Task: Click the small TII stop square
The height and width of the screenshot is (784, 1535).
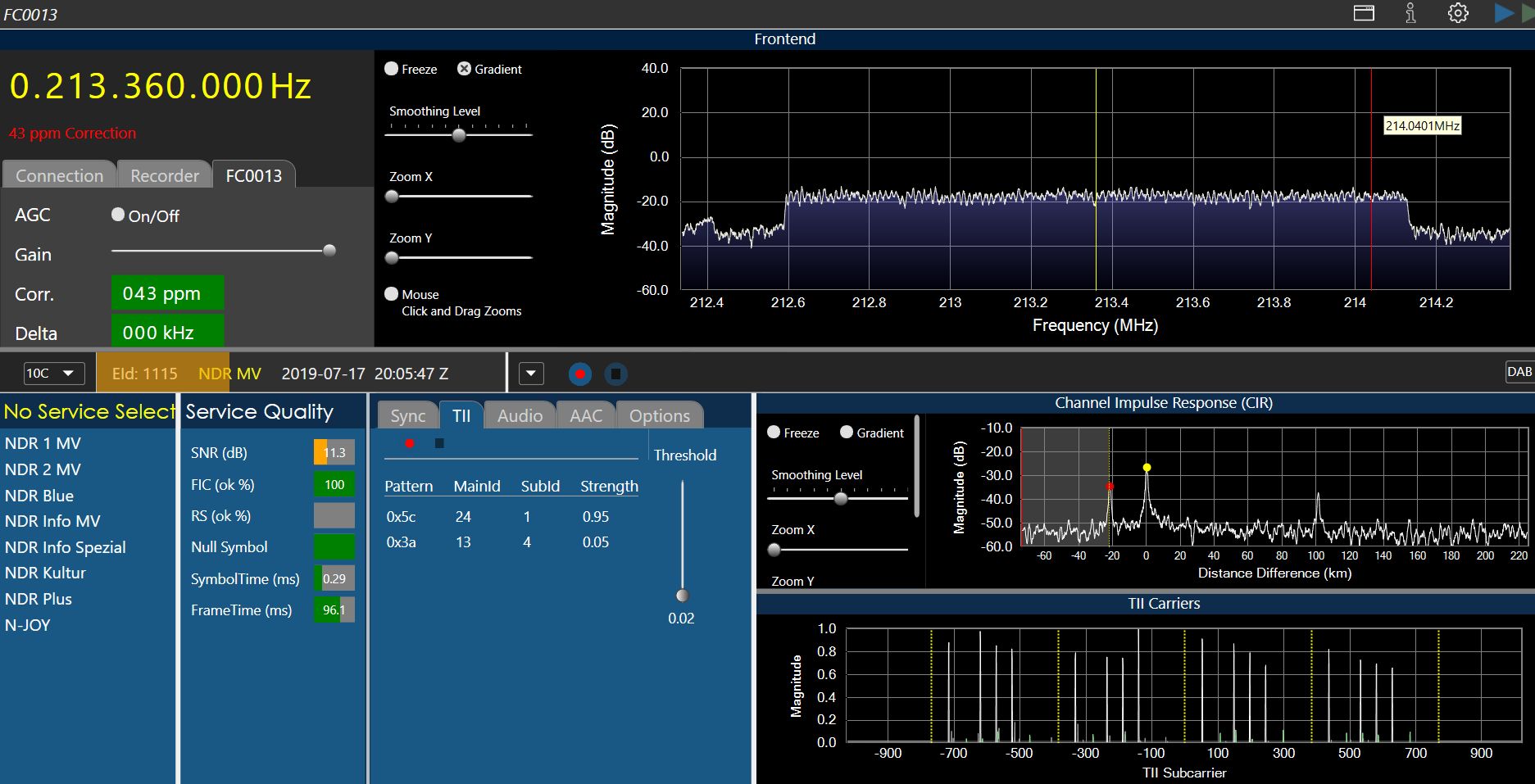Action: [439, 443]
